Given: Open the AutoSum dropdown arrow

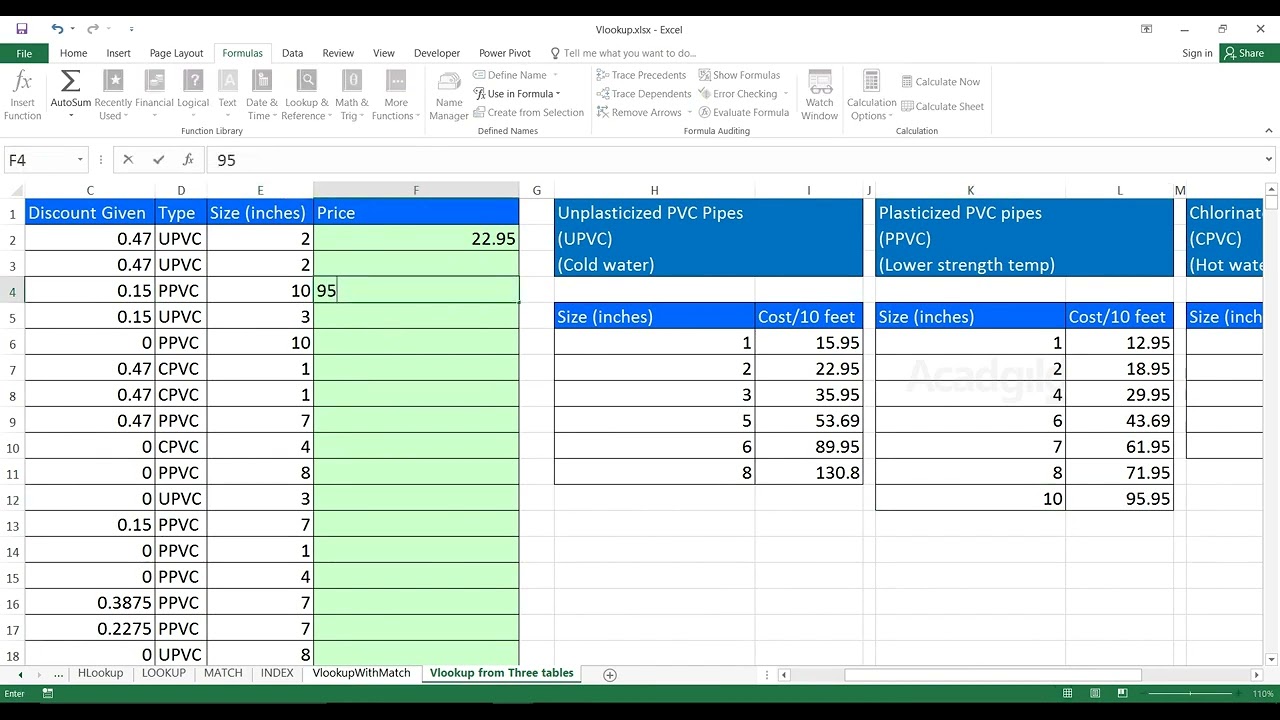Looking at the screenshot, I should coord(70,116).
